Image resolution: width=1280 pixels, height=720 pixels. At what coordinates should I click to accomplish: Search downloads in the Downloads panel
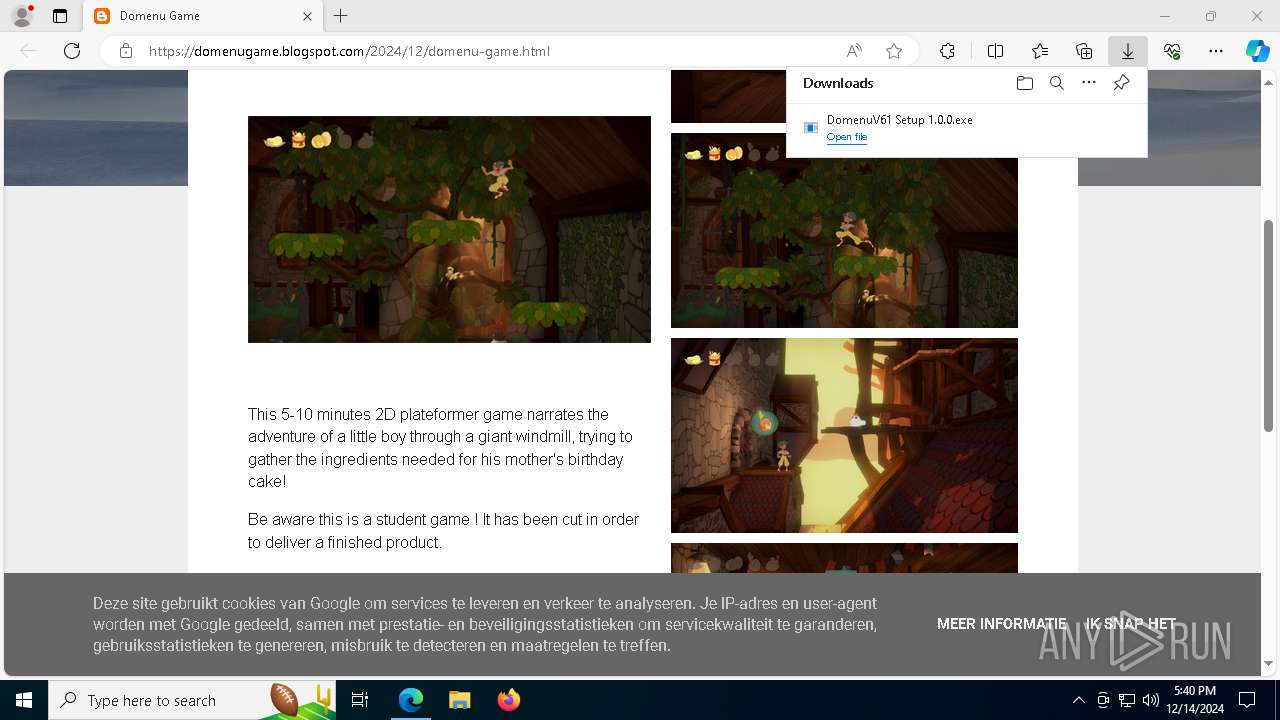pos(1056,83)
